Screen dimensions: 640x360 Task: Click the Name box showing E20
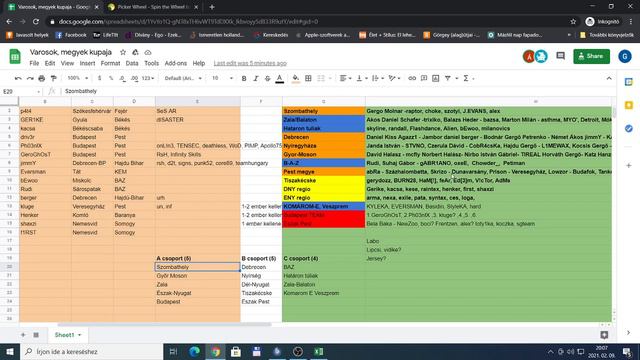coord(21,91)
